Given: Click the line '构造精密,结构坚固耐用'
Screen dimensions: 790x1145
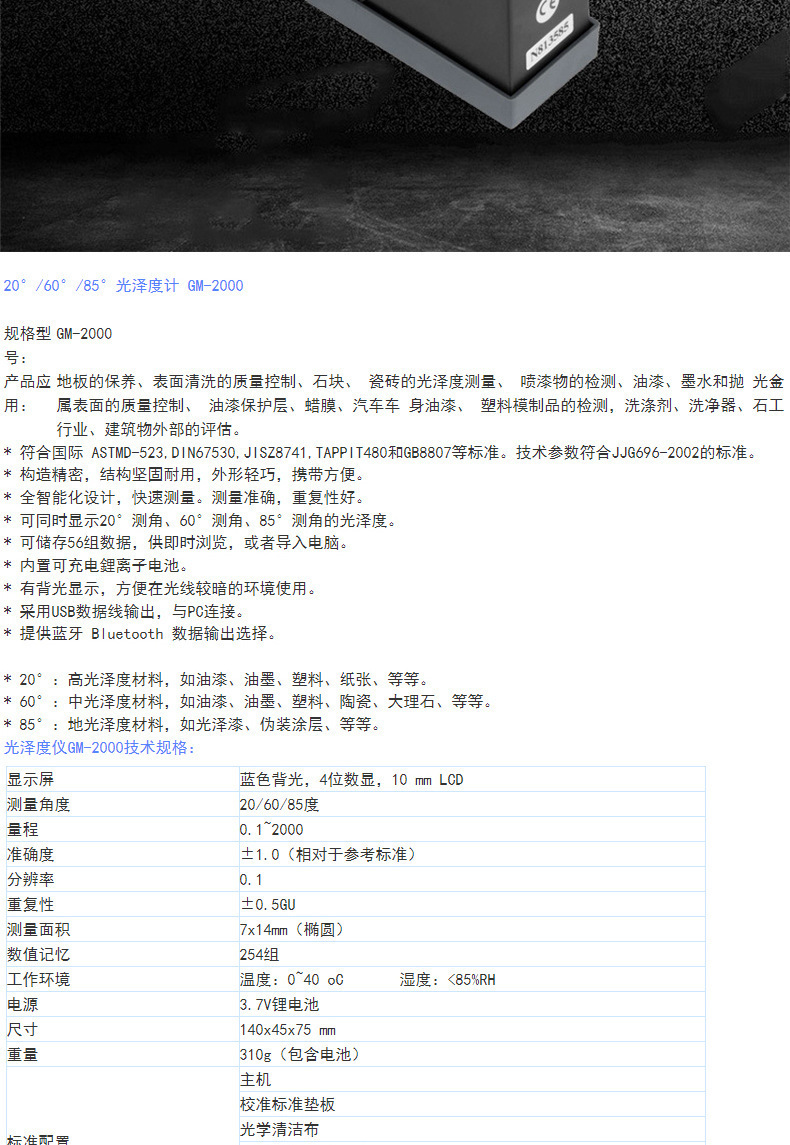Looking at the screenshot, I should [184, 475].
